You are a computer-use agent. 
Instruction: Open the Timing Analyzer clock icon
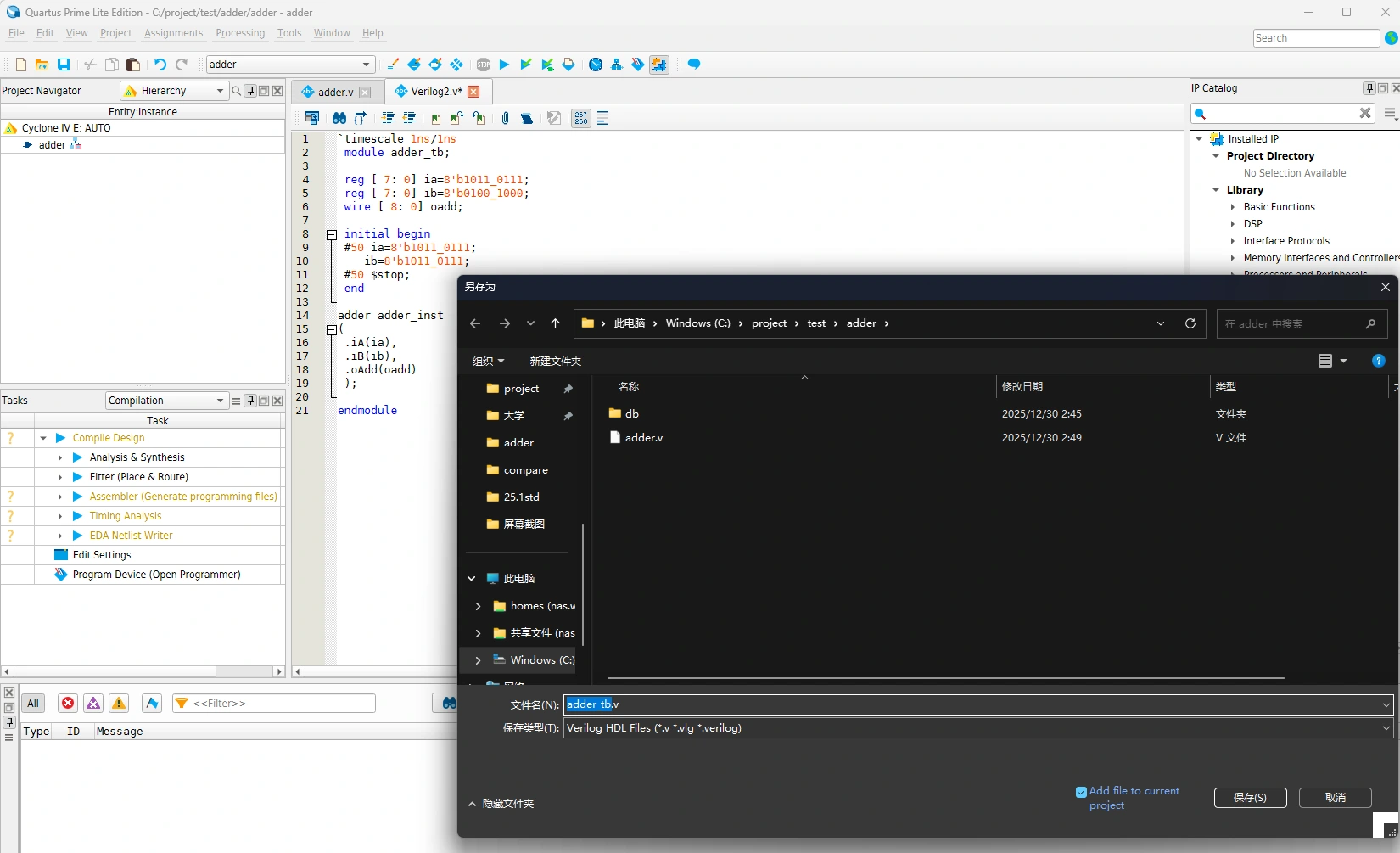tap(596, 65)
